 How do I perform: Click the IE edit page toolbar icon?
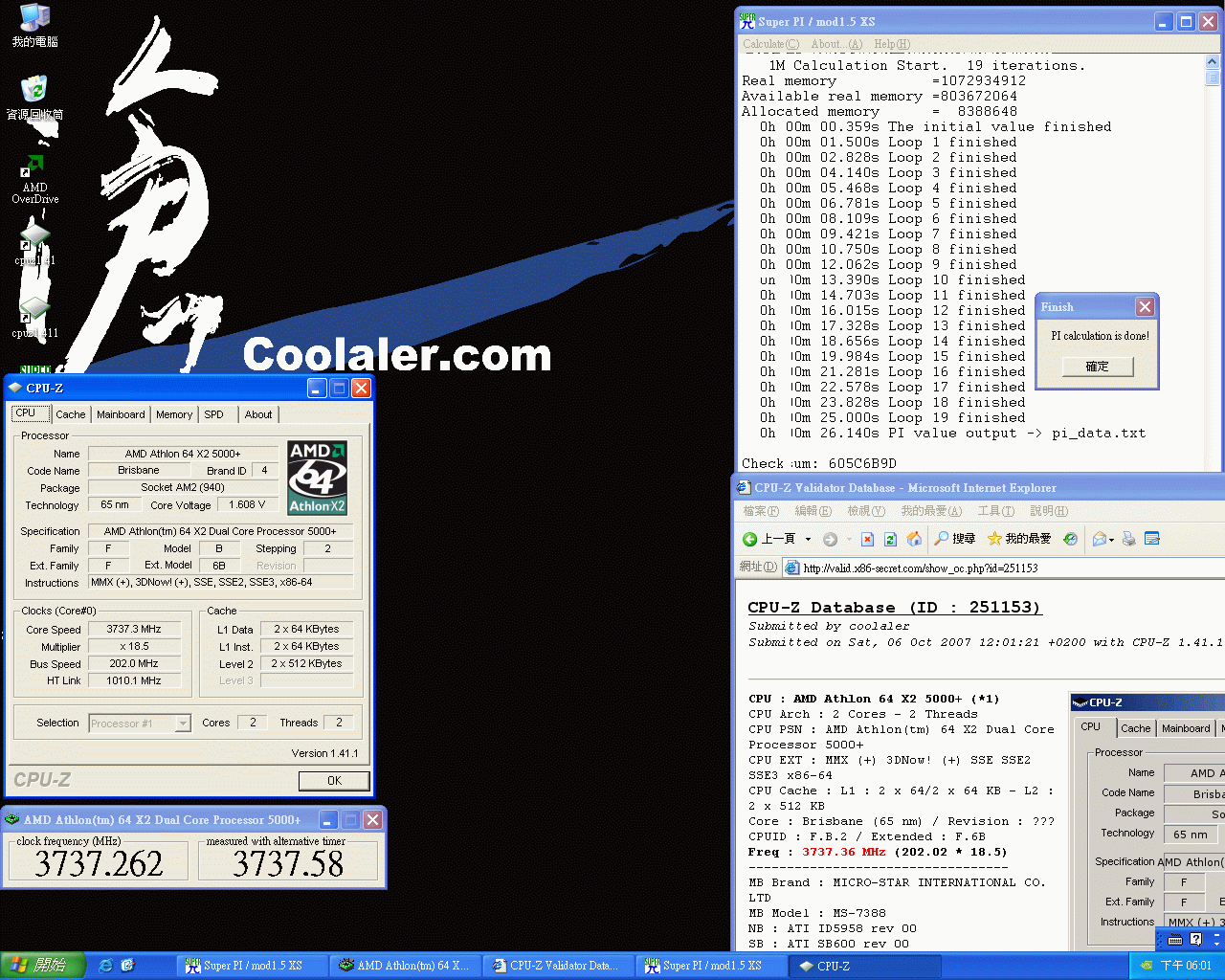click(x=1152, y=539)
